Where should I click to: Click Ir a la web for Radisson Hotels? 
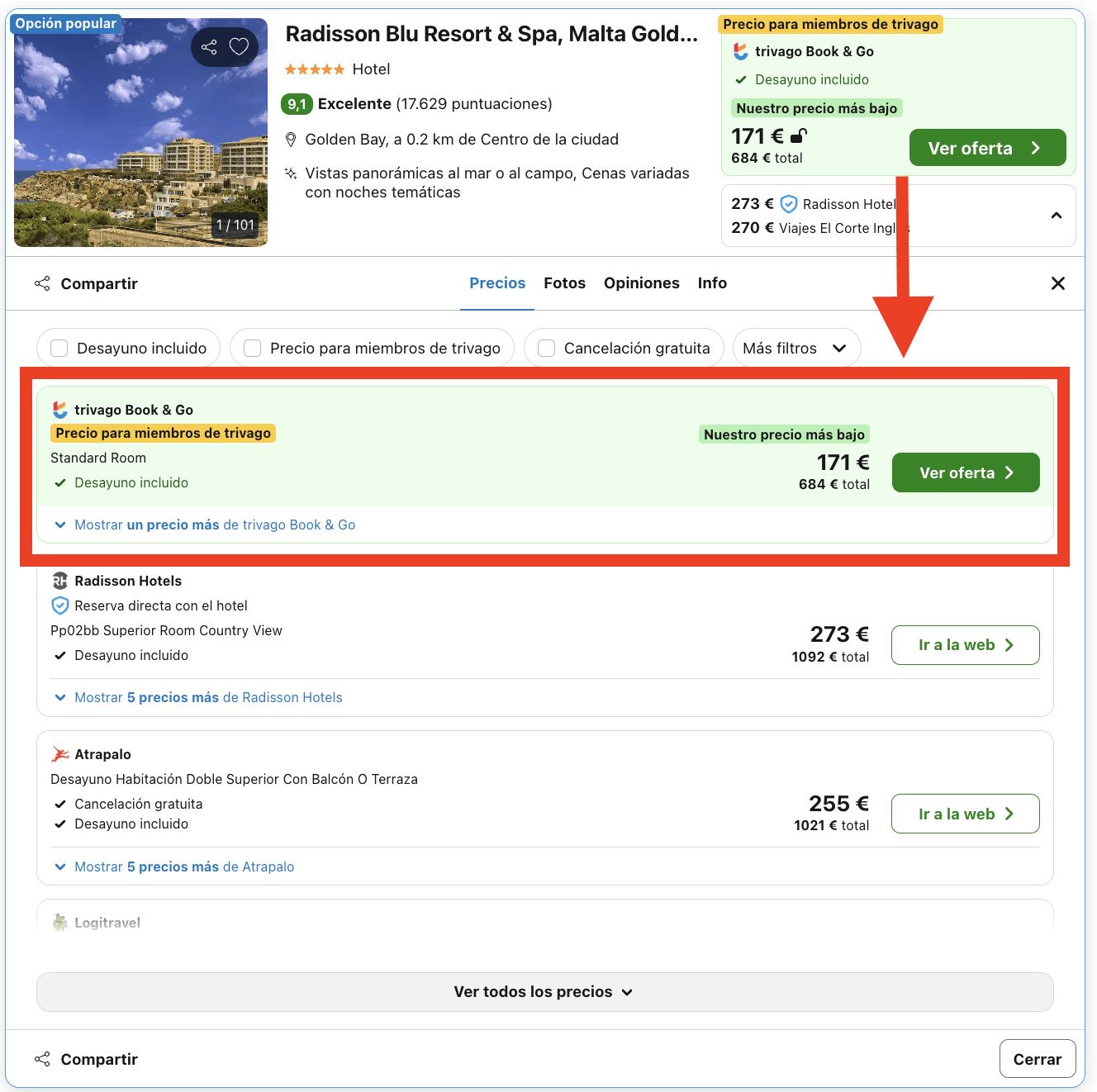pyautogui.click(x=966, y=645)
